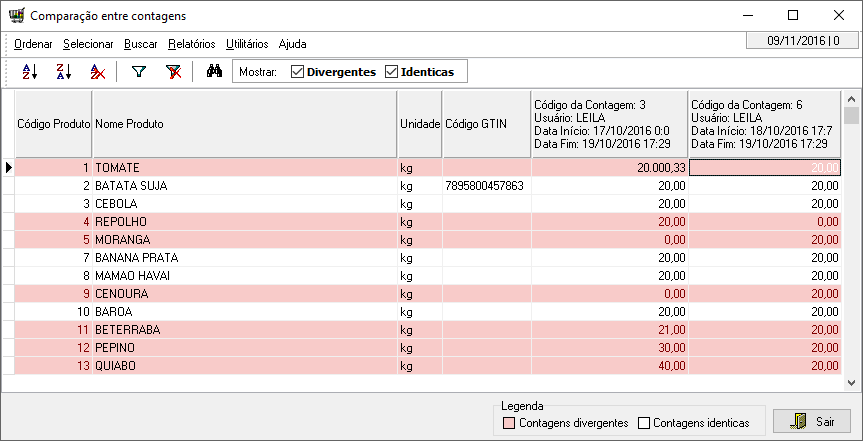Open the Ordenar menu

point(33,44)
